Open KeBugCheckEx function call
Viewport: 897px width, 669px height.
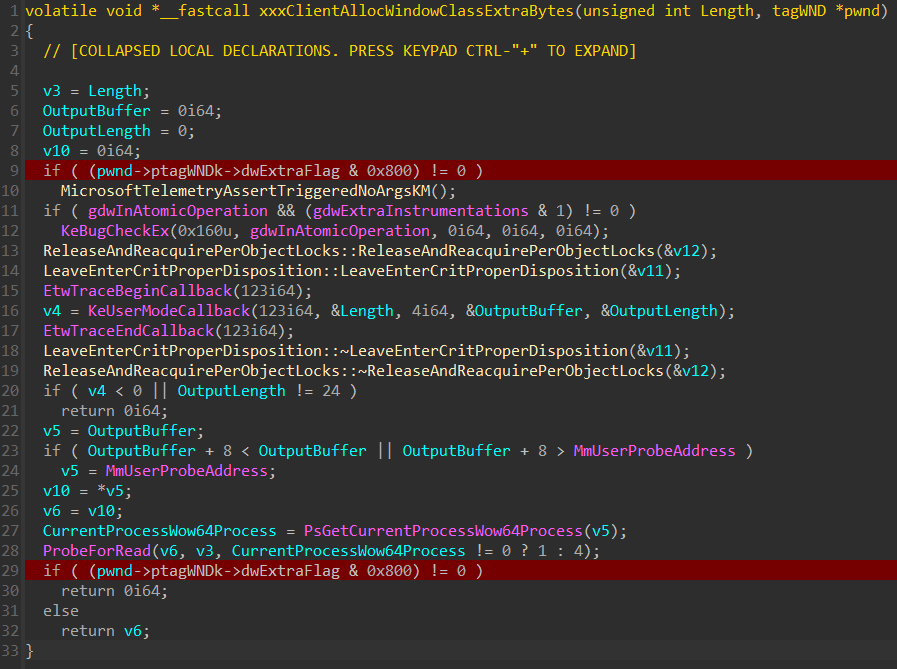point(115,231)
